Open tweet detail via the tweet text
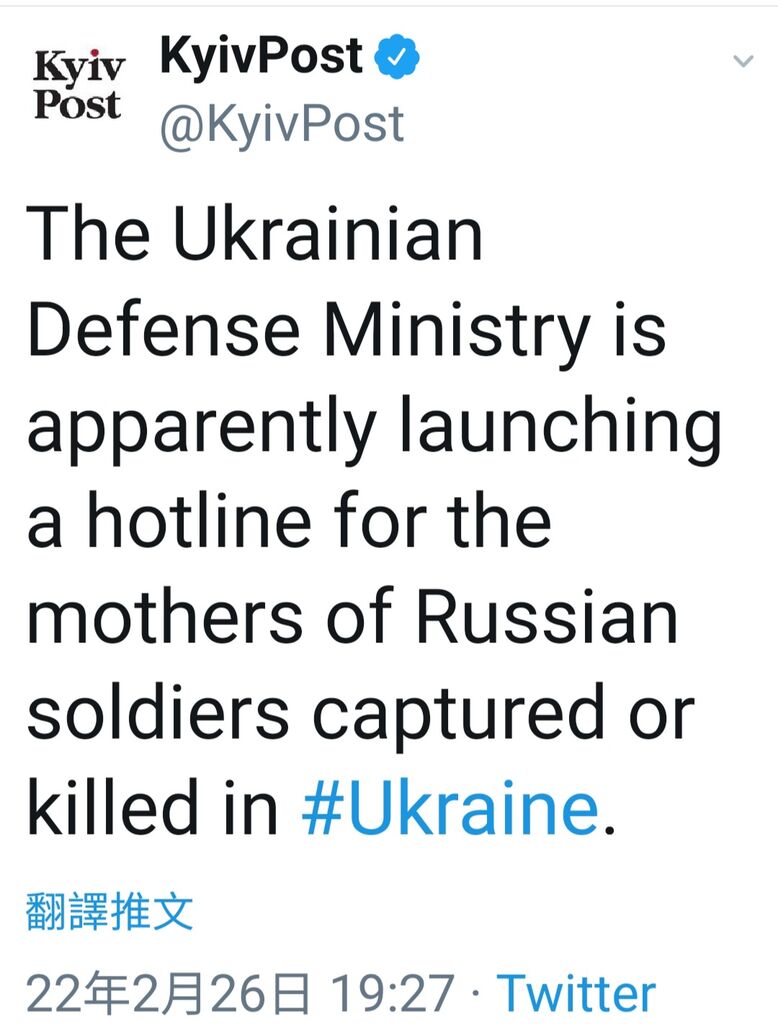778x1024 pixels. click(x=374, y=521)
